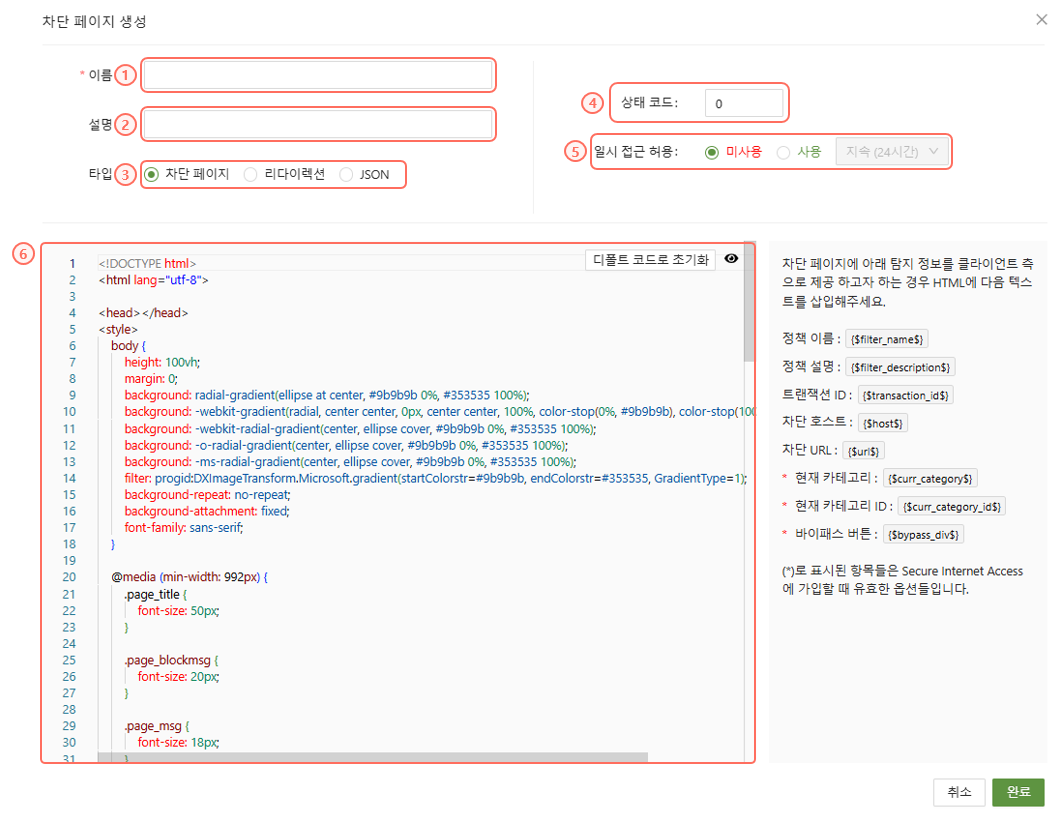Select the 리다이렉션 type radio button
Viewport: 1054px width, 815px height.
[251, 174]
